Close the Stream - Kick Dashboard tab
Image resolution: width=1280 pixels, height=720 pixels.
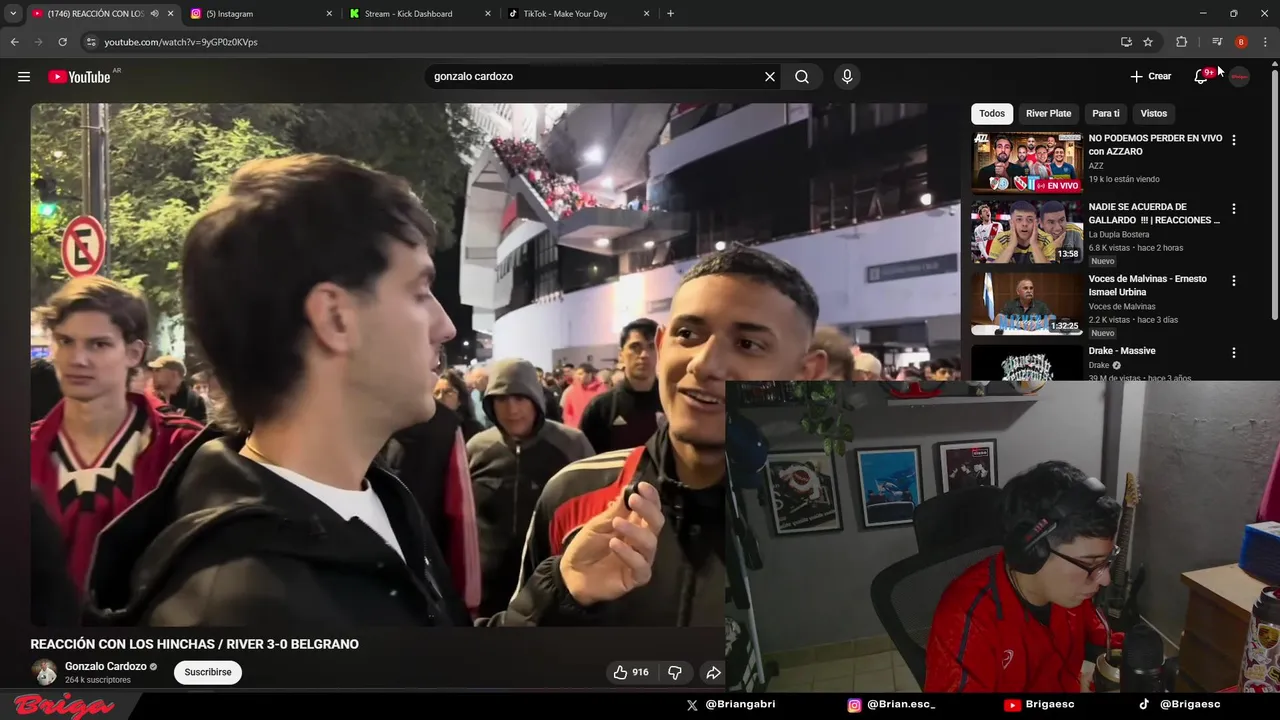click(x=488, y=14)
